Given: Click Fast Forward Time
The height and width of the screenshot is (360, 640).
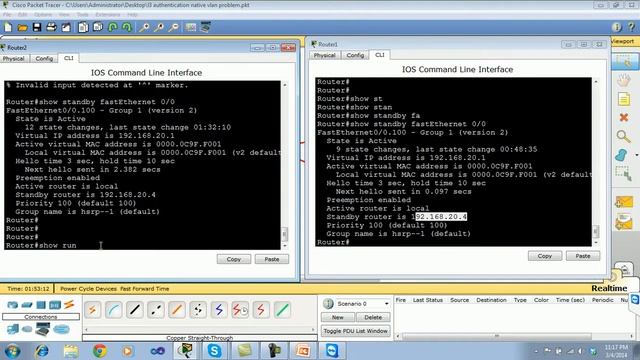Looking at the screenshot, I should [x=144, y=289].
